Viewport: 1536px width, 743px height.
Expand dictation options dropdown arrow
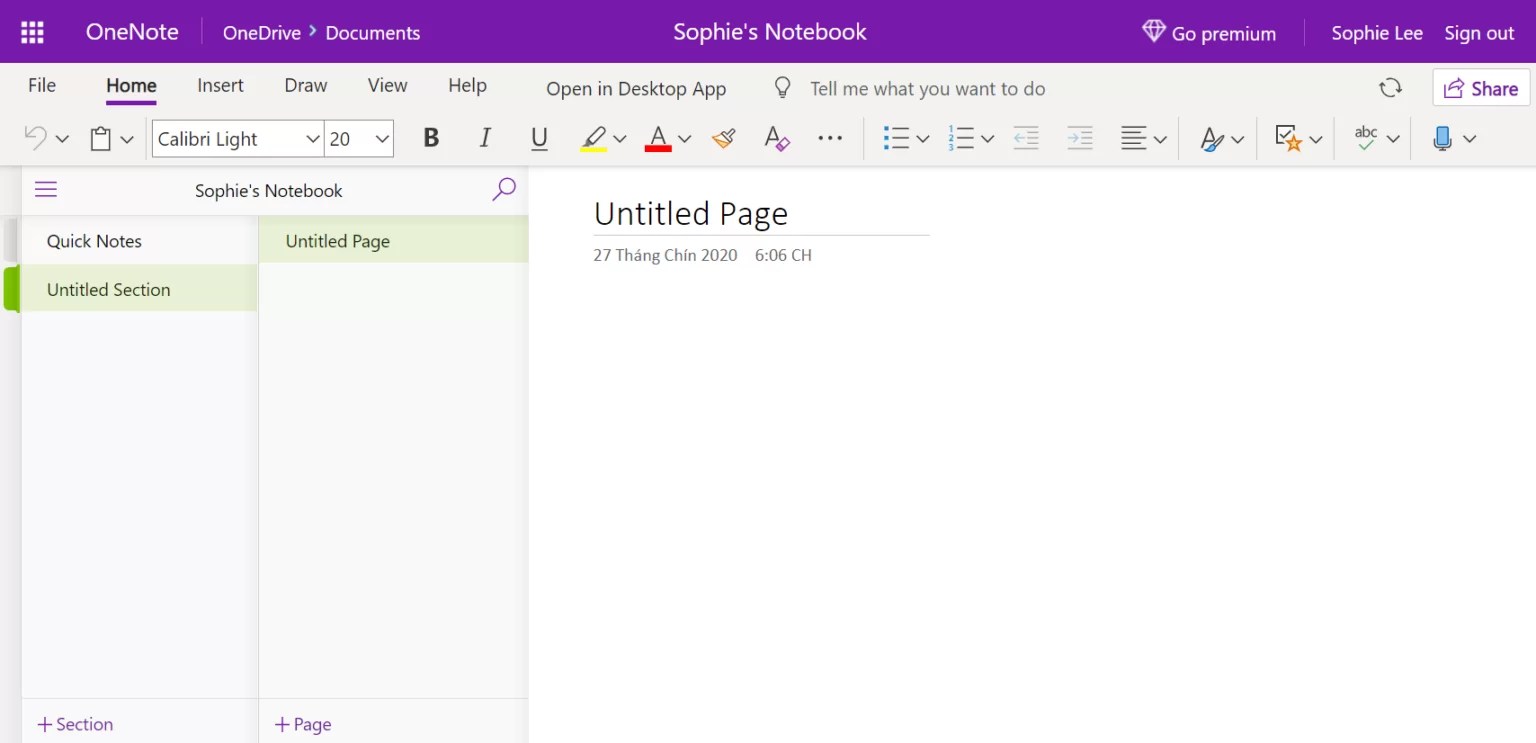coord(1469,139)
